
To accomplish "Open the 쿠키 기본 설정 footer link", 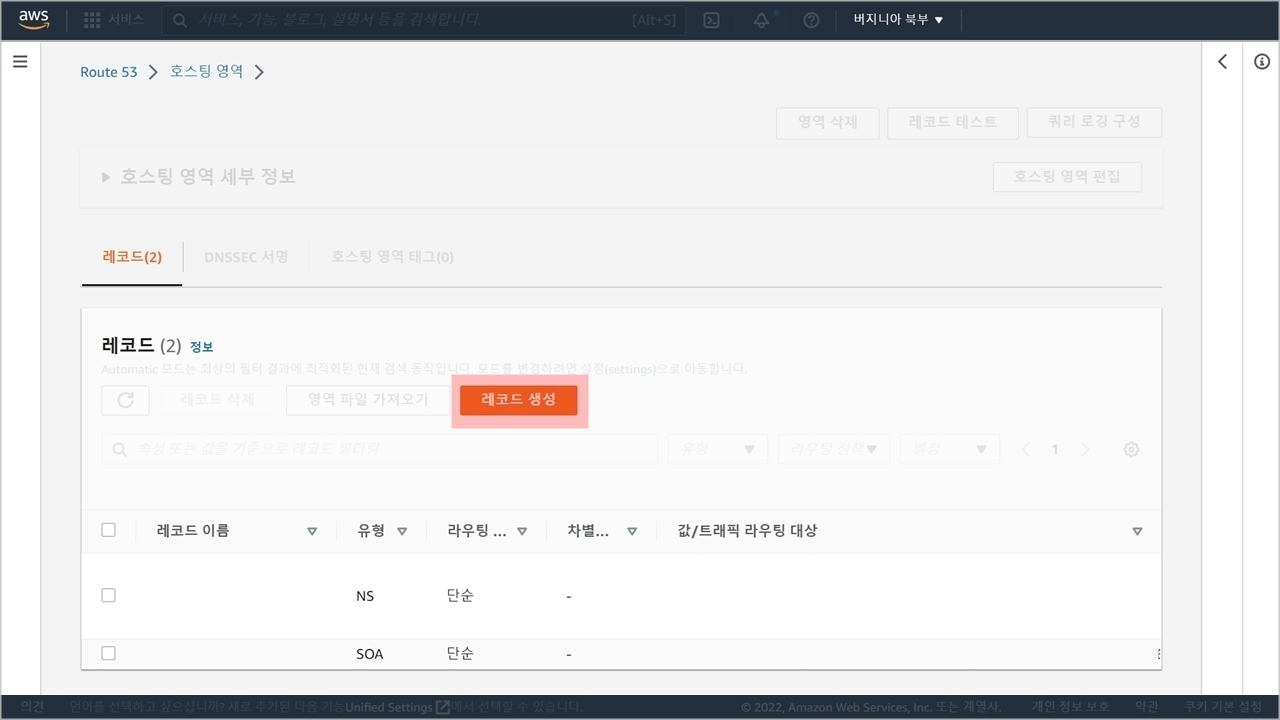I will point(1222,707).
